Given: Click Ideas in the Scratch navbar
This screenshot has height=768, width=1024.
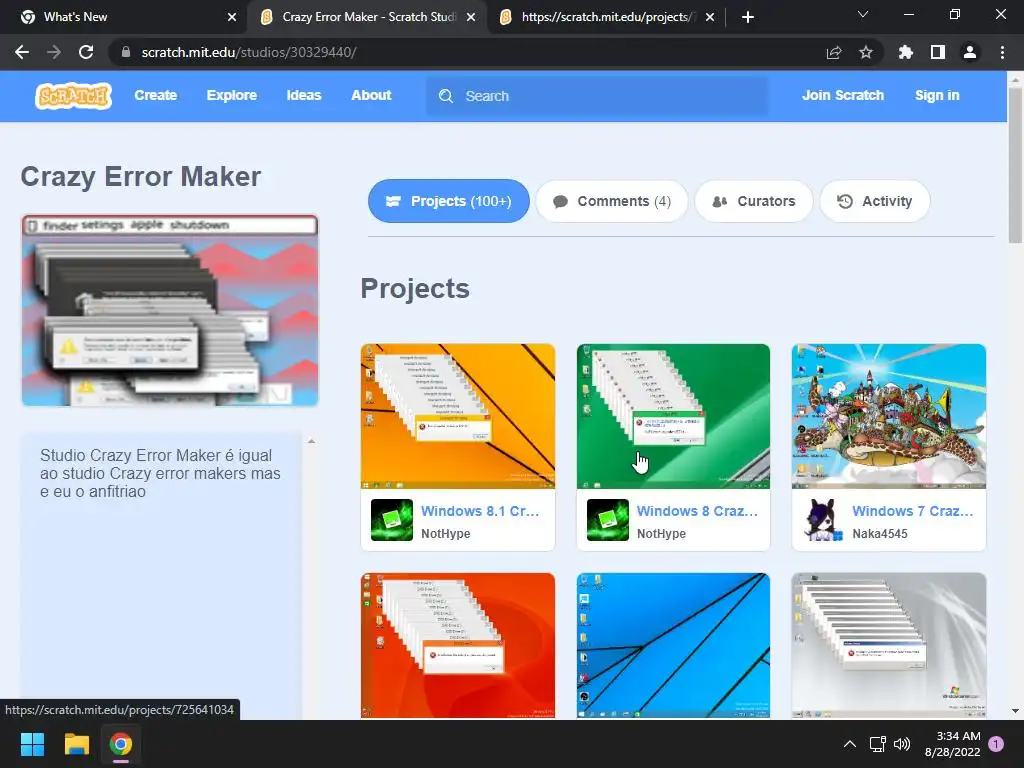Looking at the screenshot, I should [304, 95].
